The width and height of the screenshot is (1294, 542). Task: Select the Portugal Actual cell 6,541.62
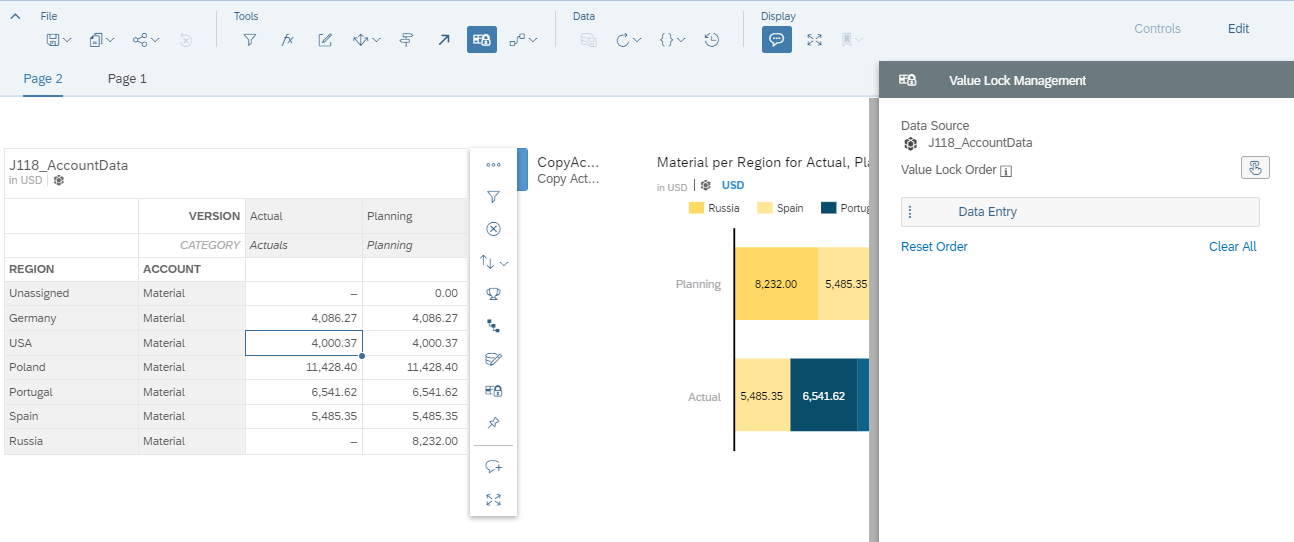(304, 392)
